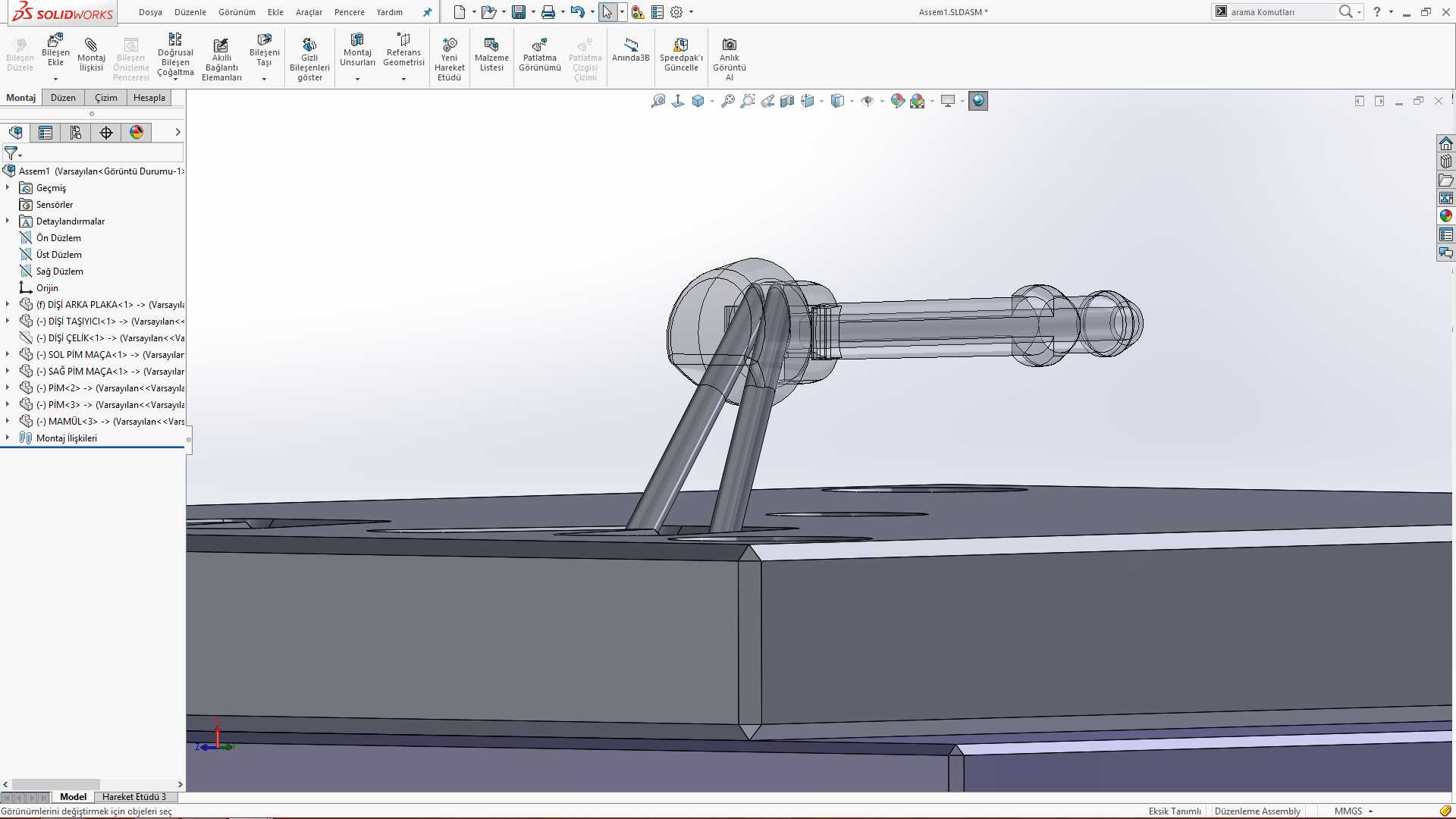This screenshot has width=1456, height=819.
Task: Click the section view icon in view toolbar
Action: point(787,101)
